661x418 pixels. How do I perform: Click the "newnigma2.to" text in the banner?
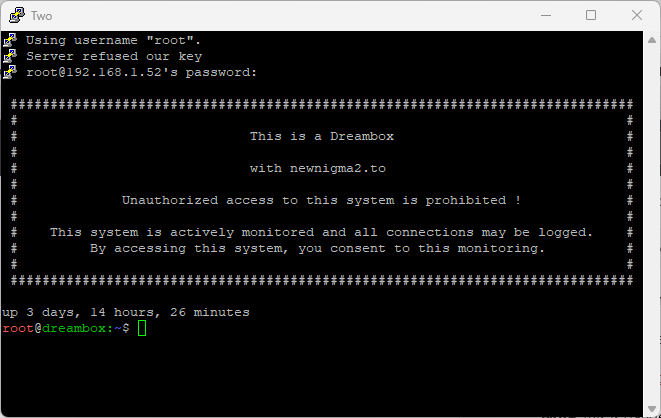(x=338, y=169)
